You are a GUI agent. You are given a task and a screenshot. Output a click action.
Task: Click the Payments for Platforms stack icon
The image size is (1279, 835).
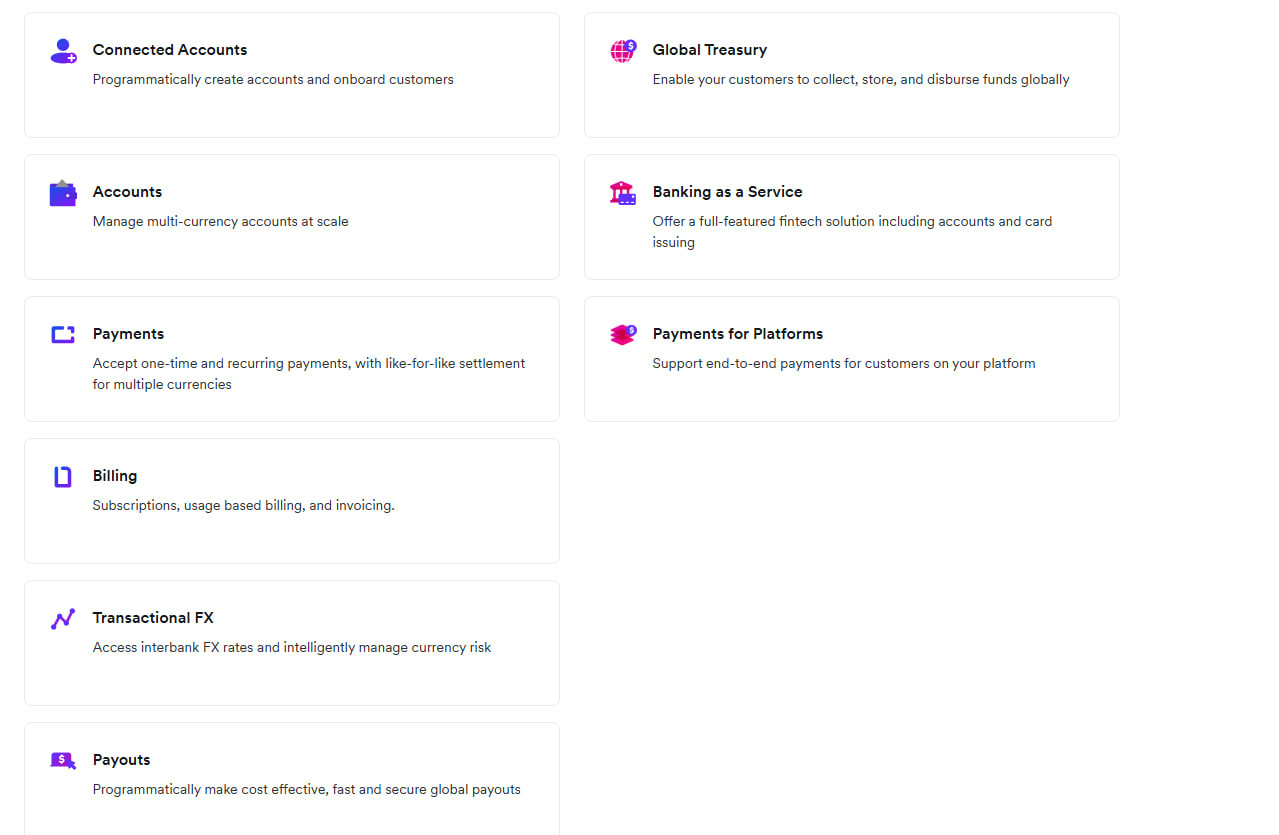pyautogui.click(x=623, y=335)
